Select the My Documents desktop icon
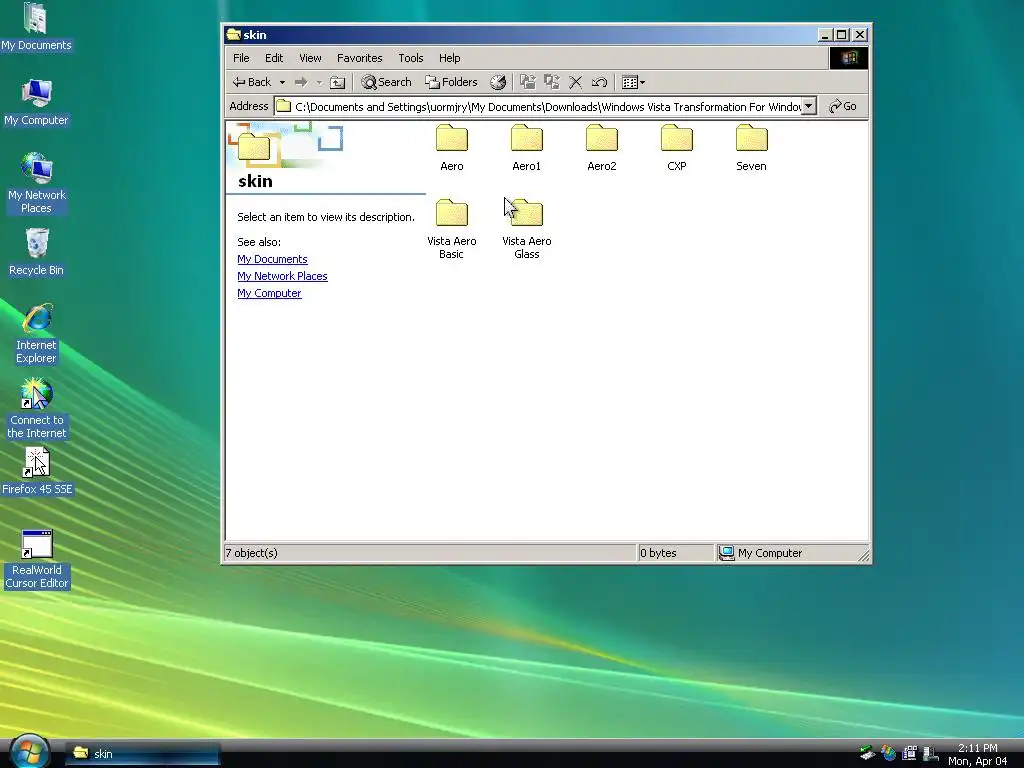The height and width of the screenshot is (768, 1024). click(x=36, y=27)
